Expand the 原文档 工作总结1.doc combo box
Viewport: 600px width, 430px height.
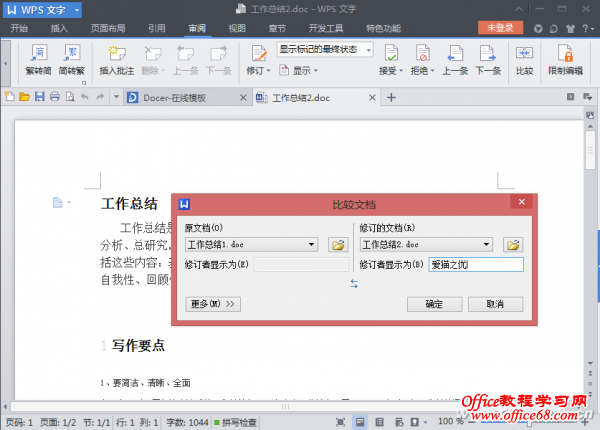coord(312,244)
